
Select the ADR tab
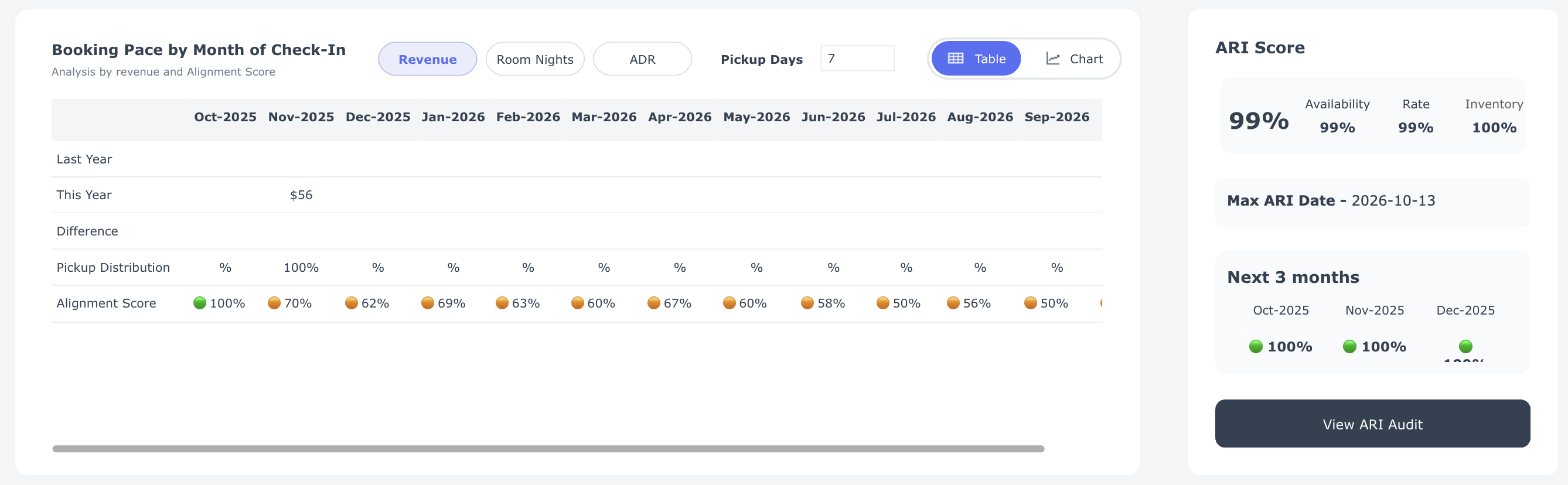(x=642, y=59)
